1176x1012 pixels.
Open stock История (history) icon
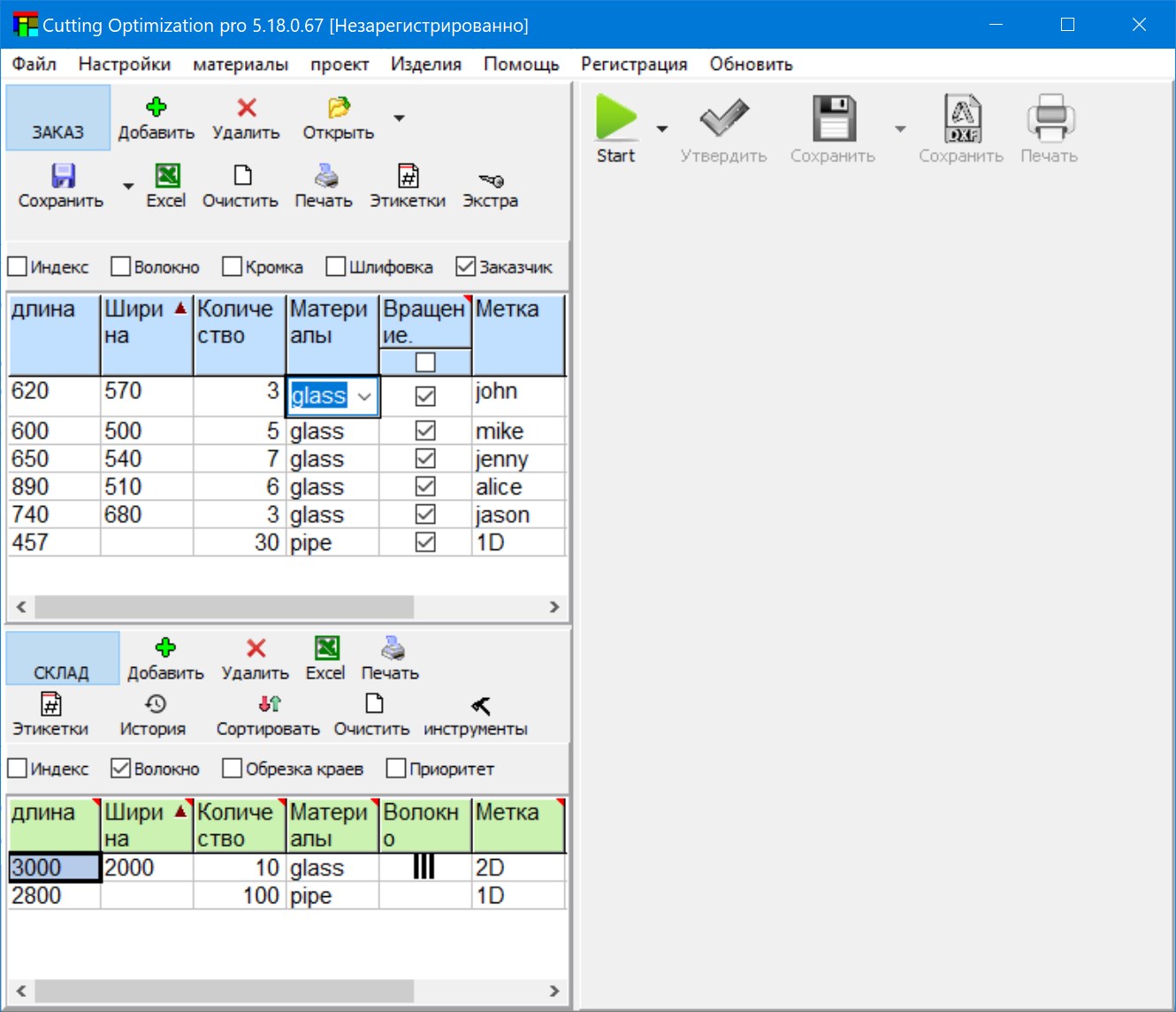pyautogui.click(x=153, y=713)
